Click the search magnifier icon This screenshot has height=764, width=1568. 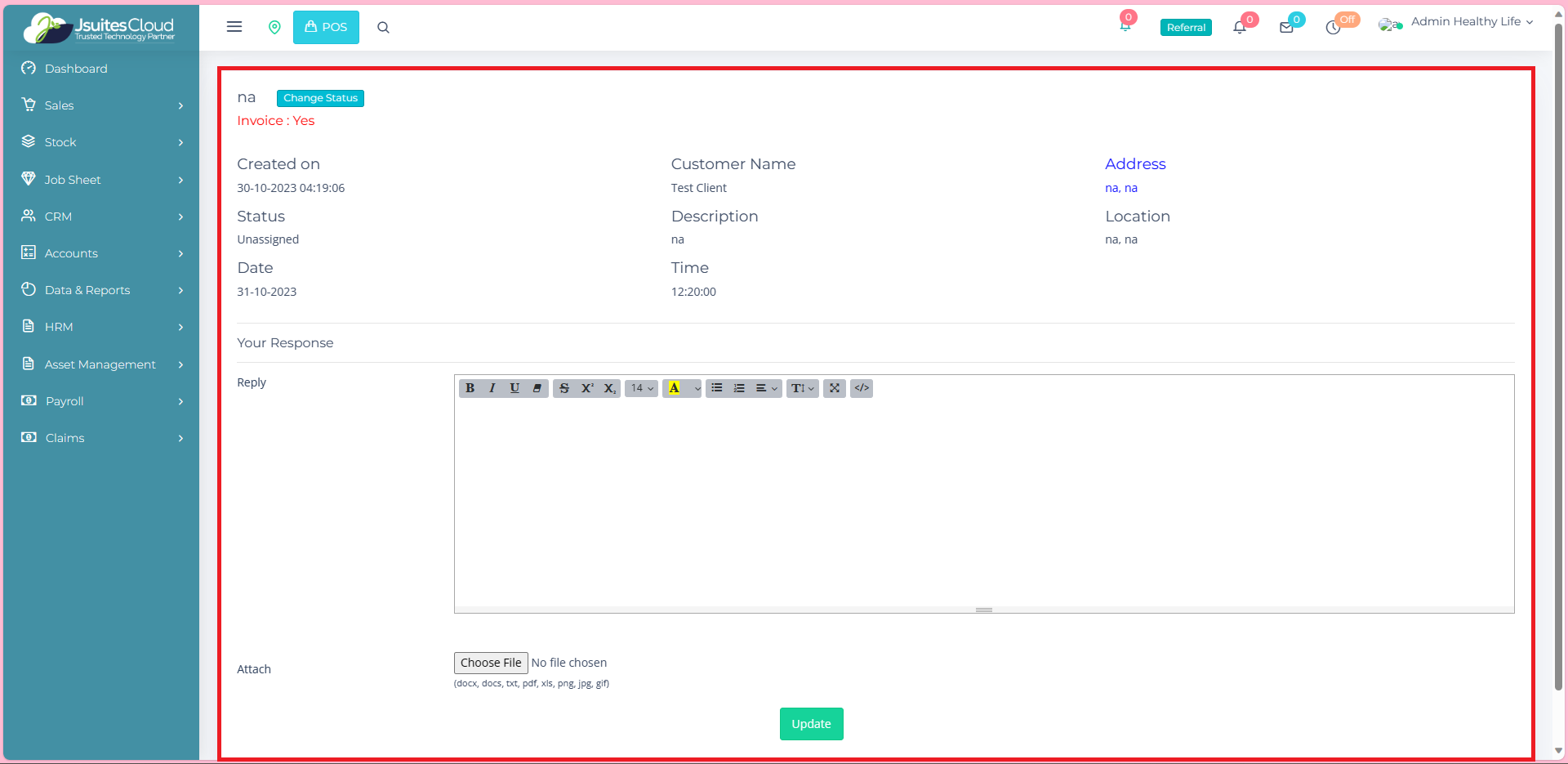[383, 27]
